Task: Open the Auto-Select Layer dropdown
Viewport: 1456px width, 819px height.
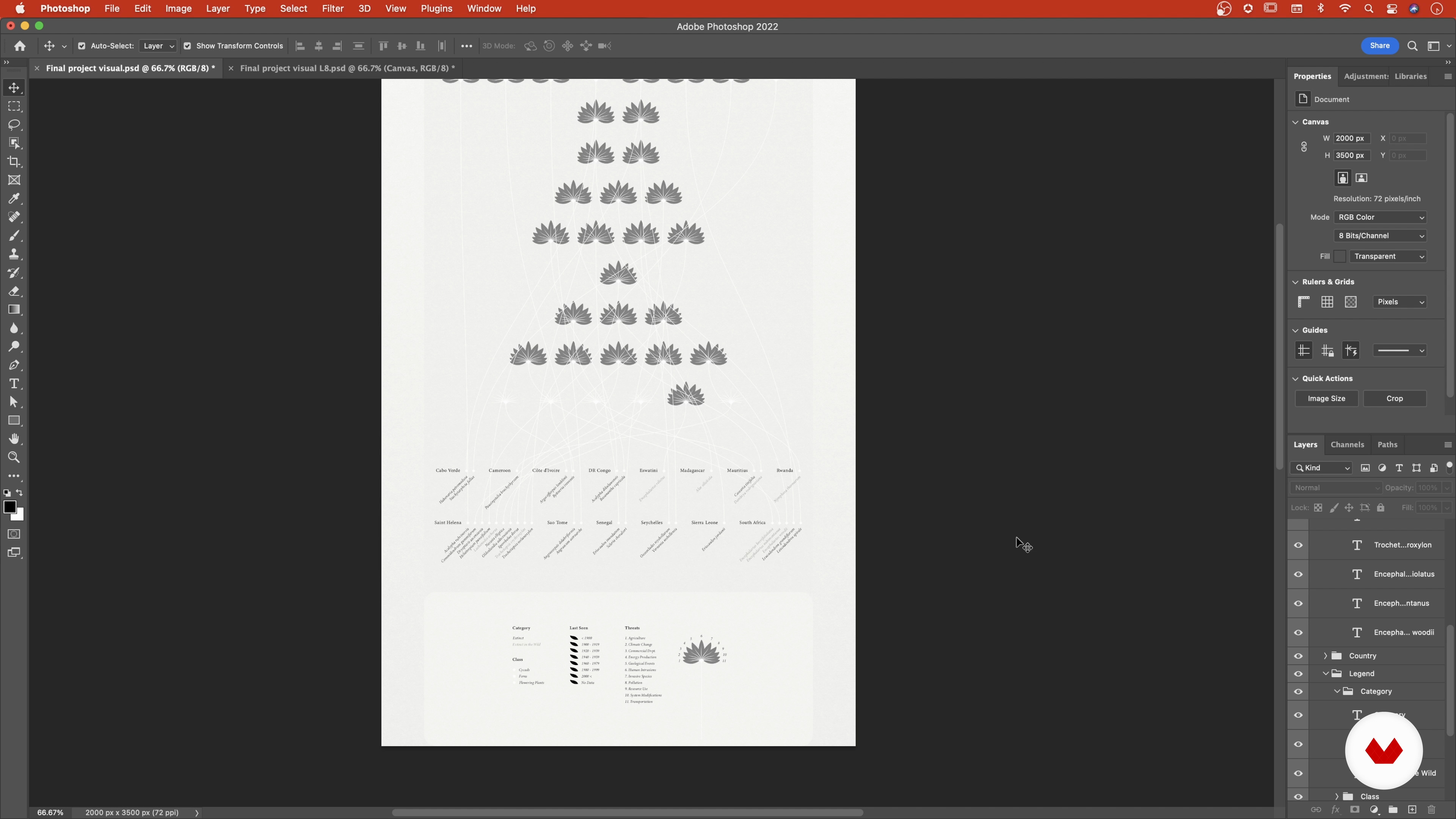Action: (158, 46)
